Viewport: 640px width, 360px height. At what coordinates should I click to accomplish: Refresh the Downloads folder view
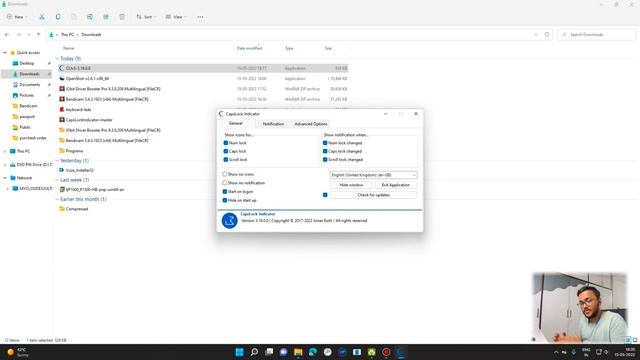coord(547,35)
